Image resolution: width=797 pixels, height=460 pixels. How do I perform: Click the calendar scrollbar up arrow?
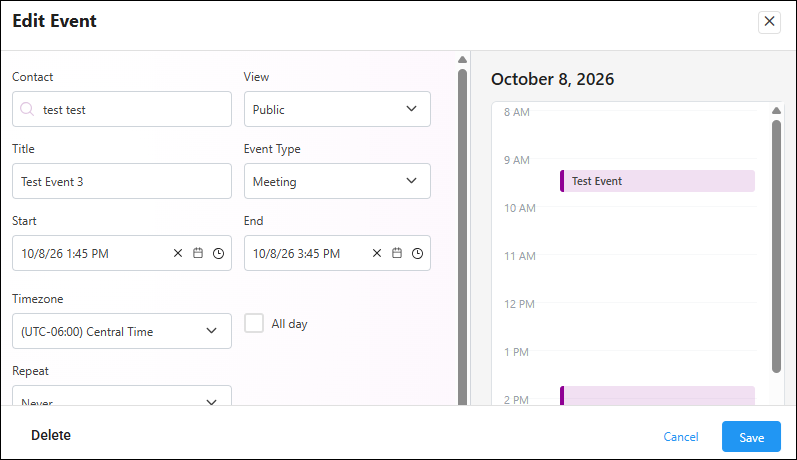(x=776, y=110)
